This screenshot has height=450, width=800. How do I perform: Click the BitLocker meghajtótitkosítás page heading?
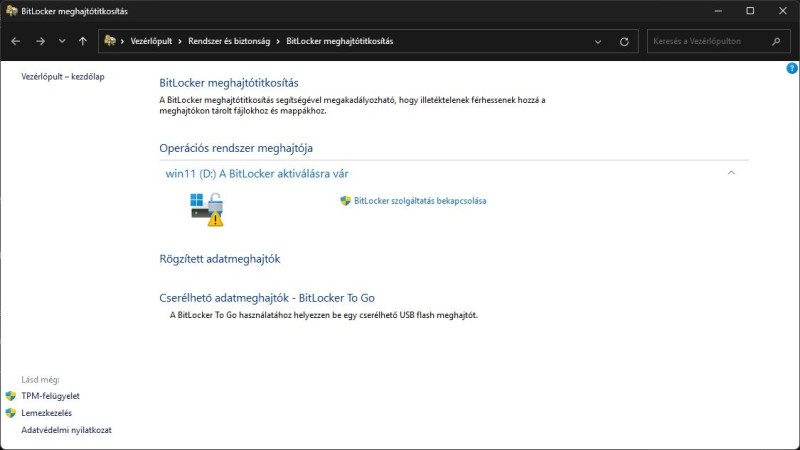pyautogui.click(x=229, y=83)
